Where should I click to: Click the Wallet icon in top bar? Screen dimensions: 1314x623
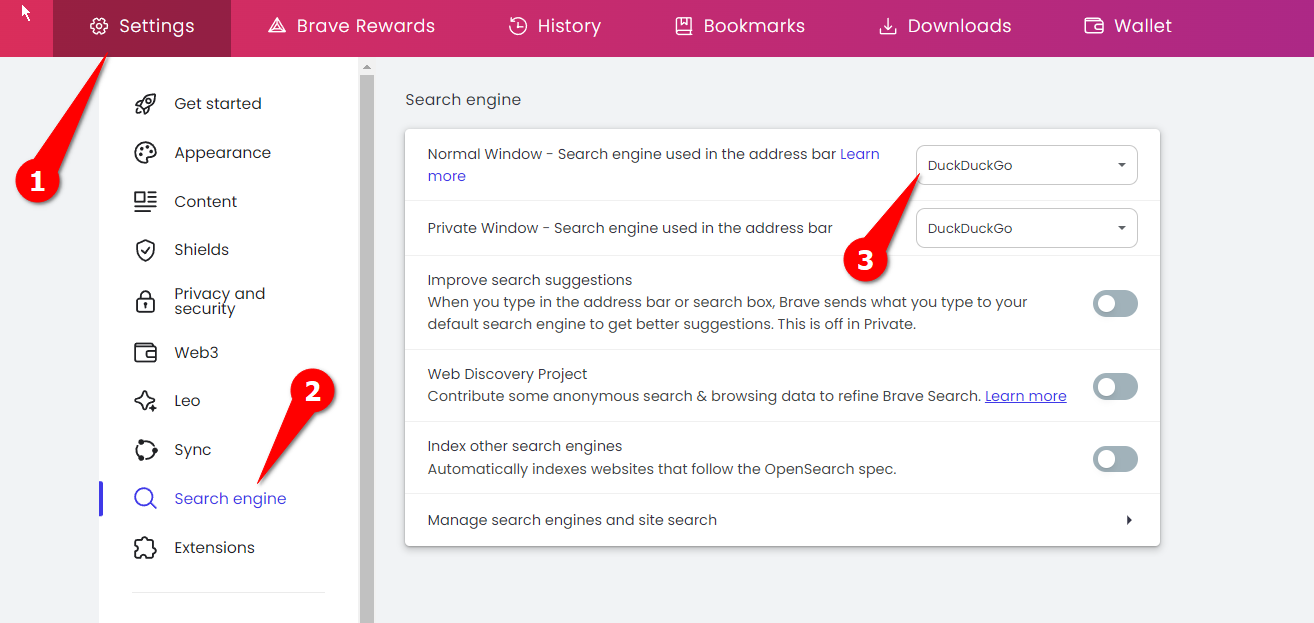coord(1094,27)
